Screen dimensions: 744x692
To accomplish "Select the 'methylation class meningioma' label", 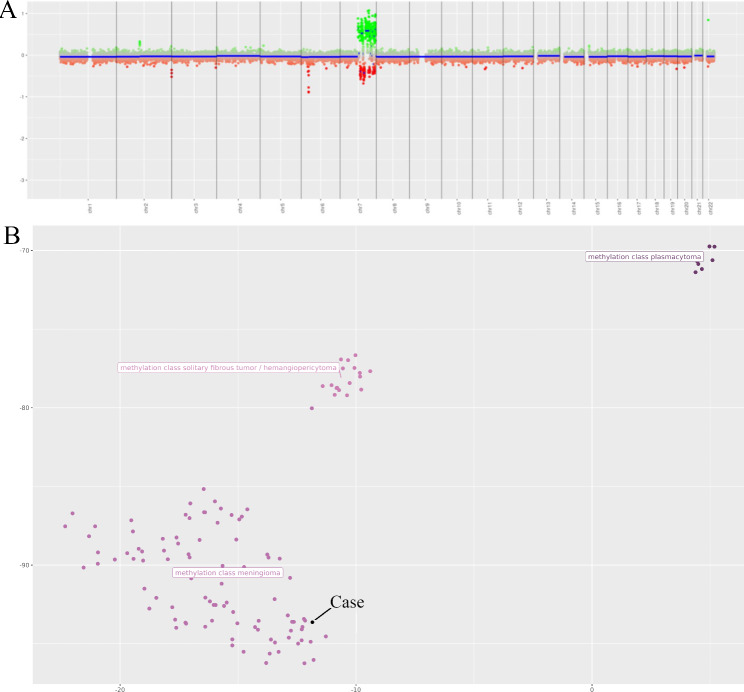I will 229,573.
